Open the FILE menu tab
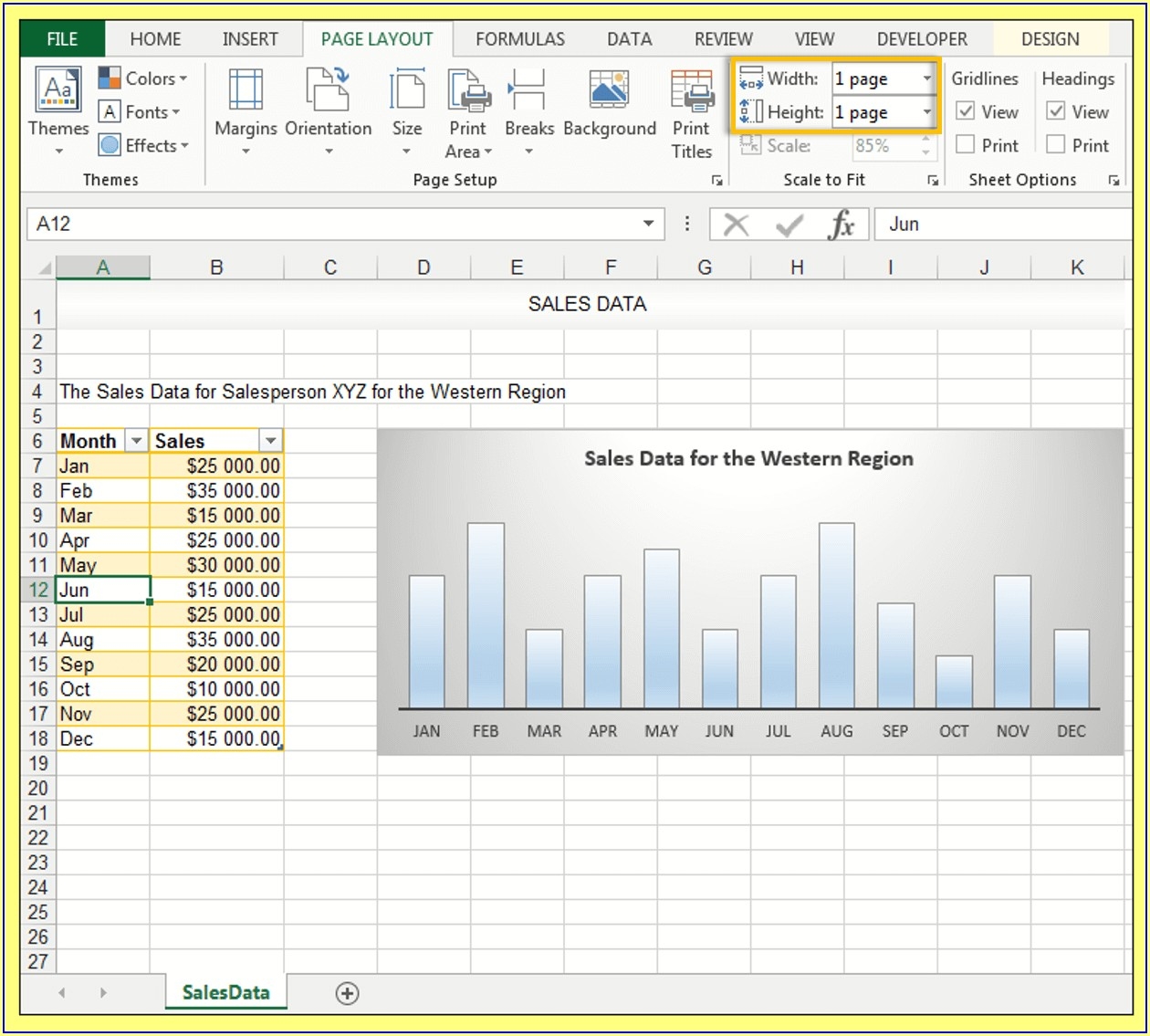 [62, 39]
